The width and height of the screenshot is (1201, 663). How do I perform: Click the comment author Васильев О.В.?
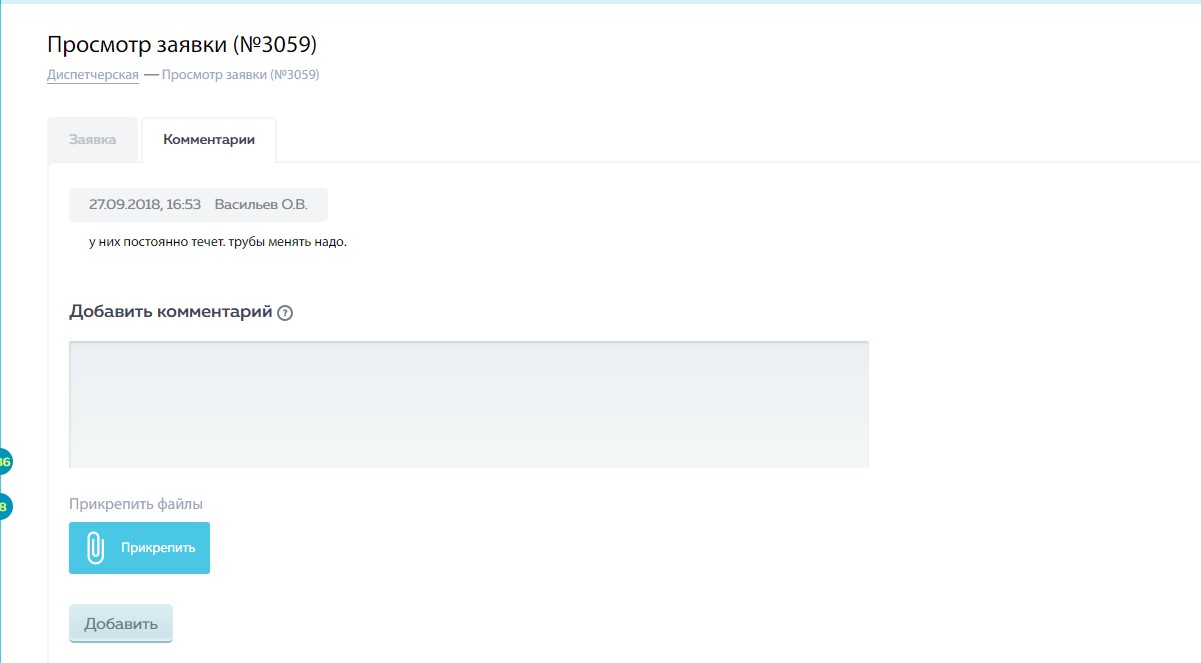click(x=261, y=204)
